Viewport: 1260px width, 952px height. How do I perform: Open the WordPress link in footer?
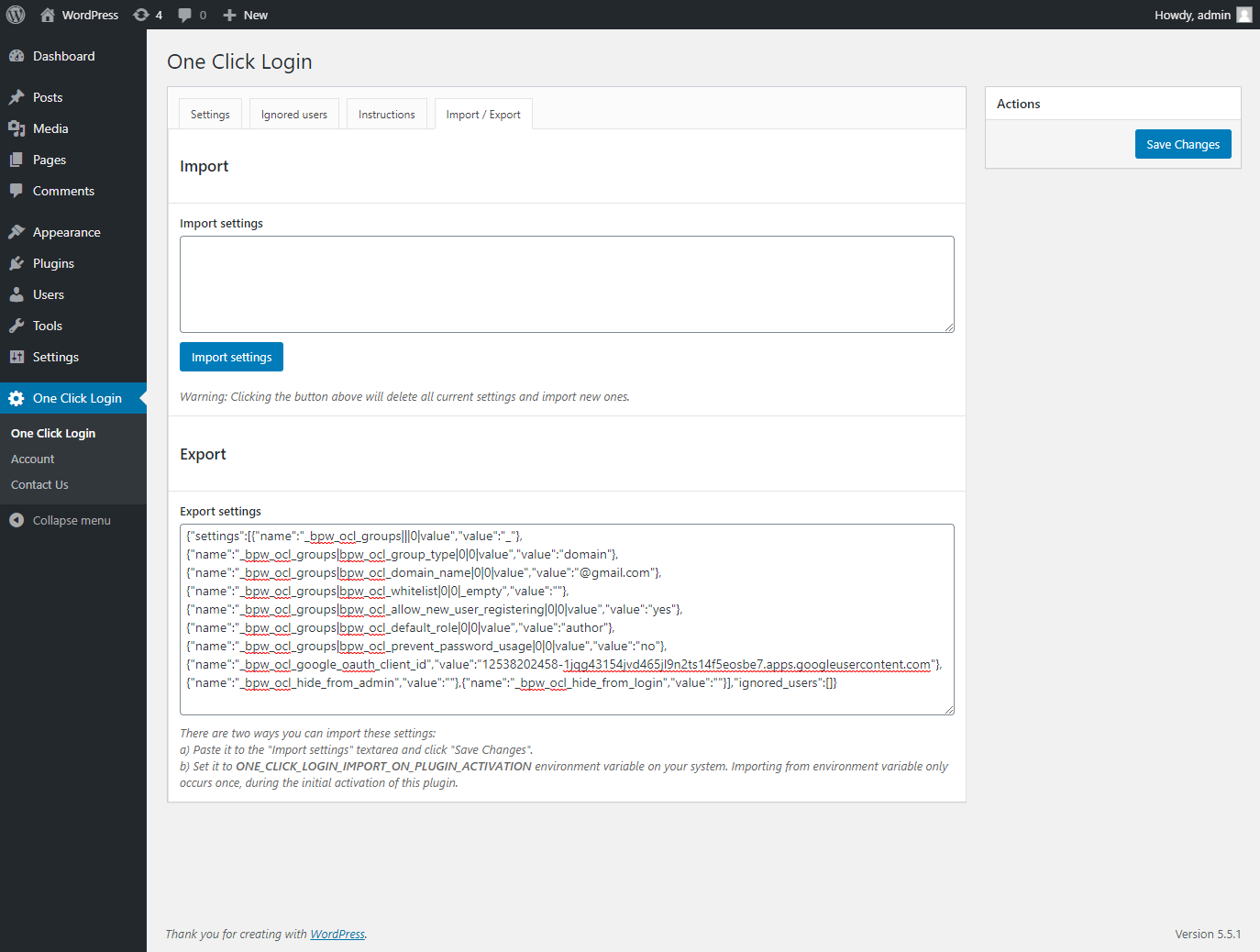[337, 934]
